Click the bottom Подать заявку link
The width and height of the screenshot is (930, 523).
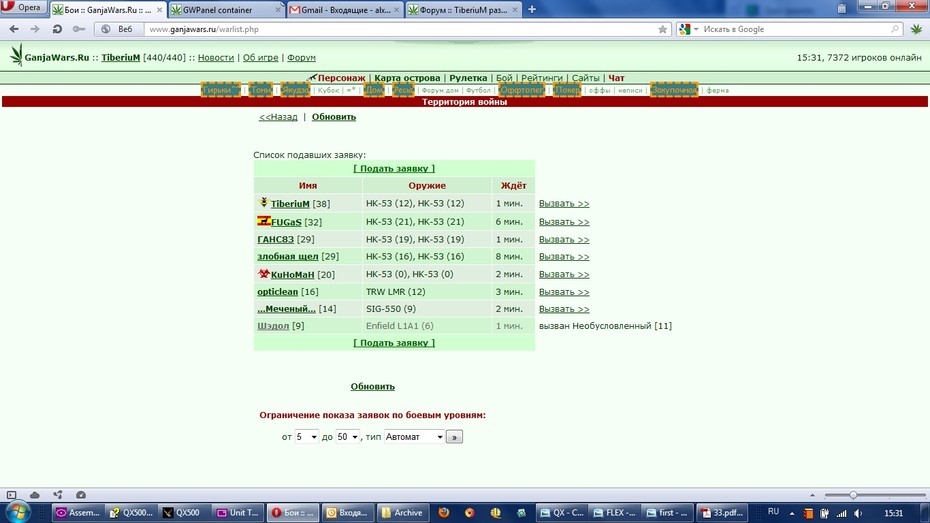[x=394, y=343]
